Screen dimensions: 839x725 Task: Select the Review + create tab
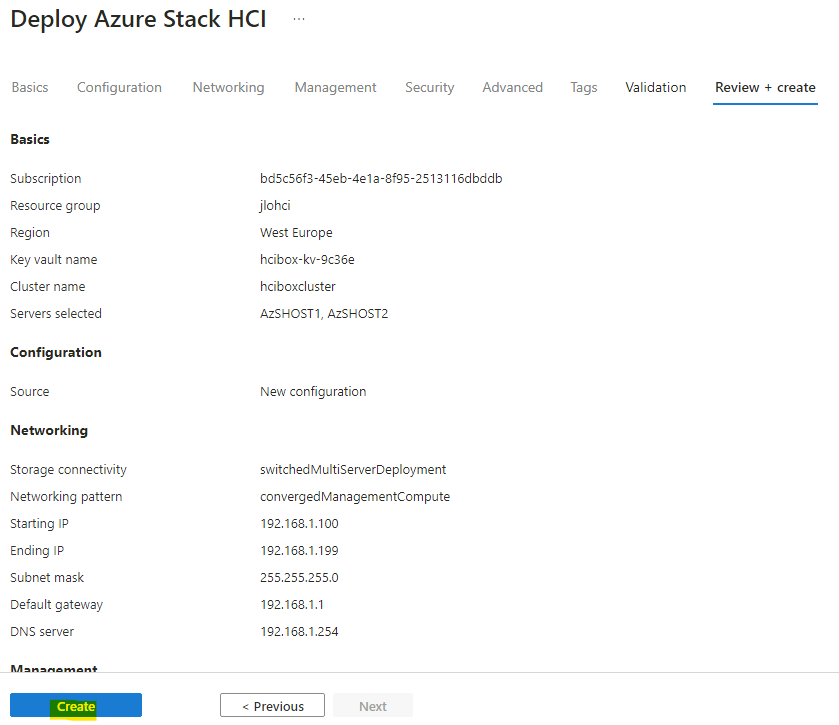pyautogui.click(x=765, y=87)
